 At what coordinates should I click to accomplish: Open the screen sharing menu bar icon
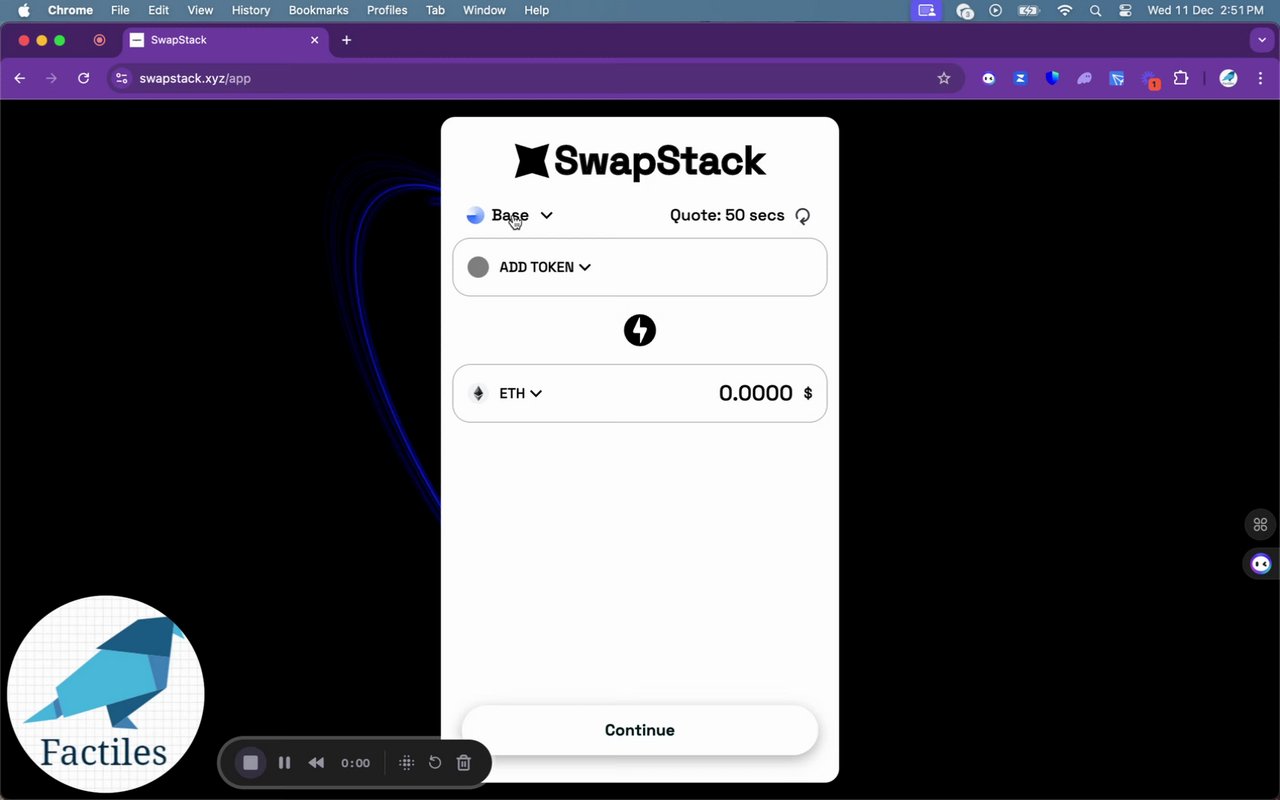(926, 10)
